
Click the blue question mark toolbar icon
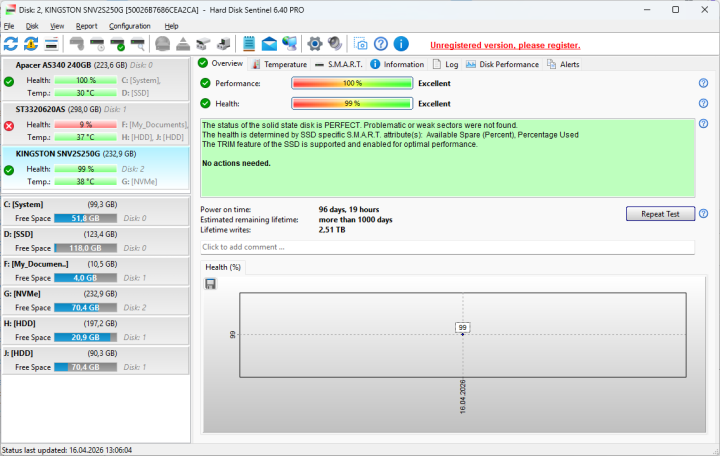click(381, 44)
